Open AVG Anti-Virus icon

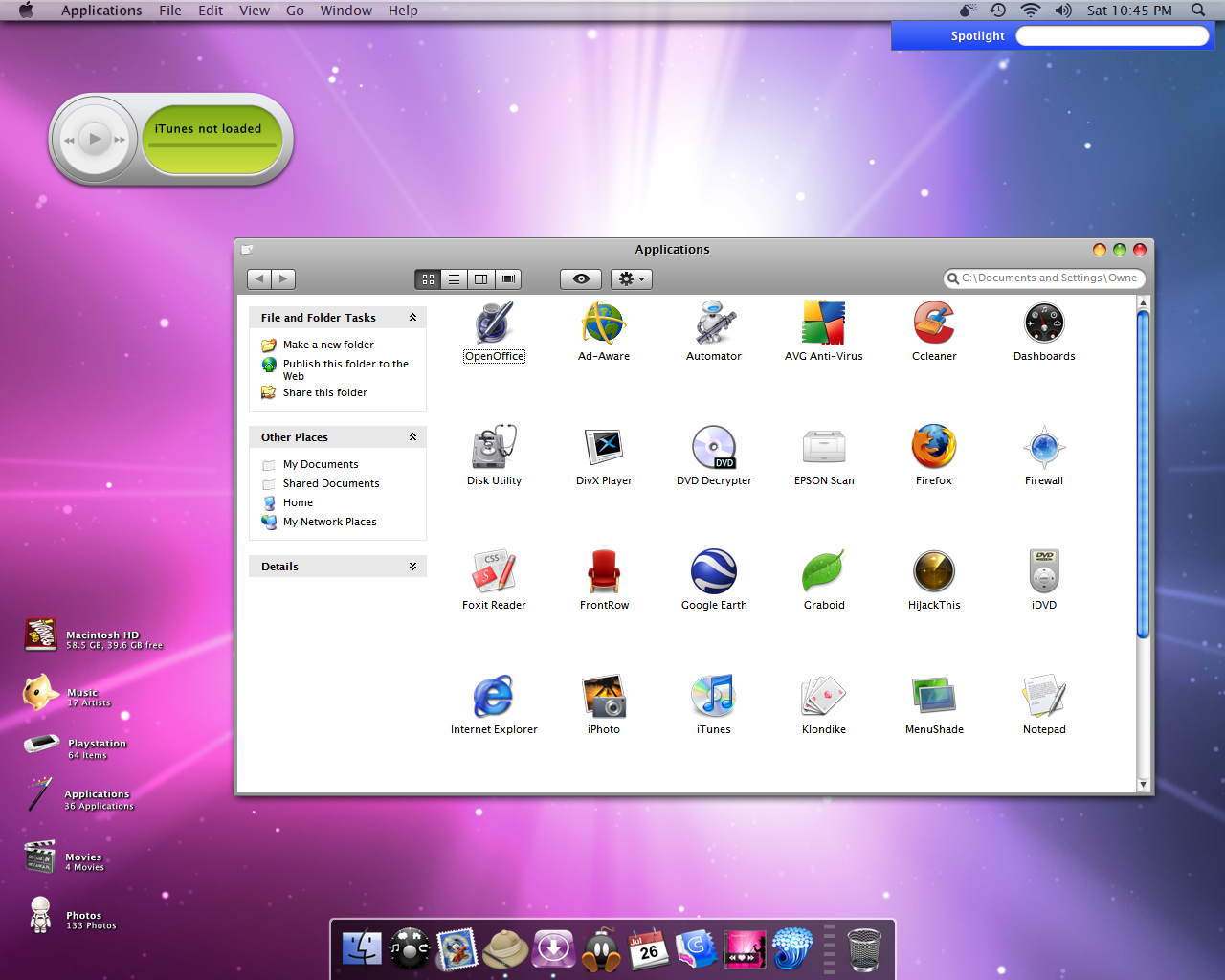(824, 323)
